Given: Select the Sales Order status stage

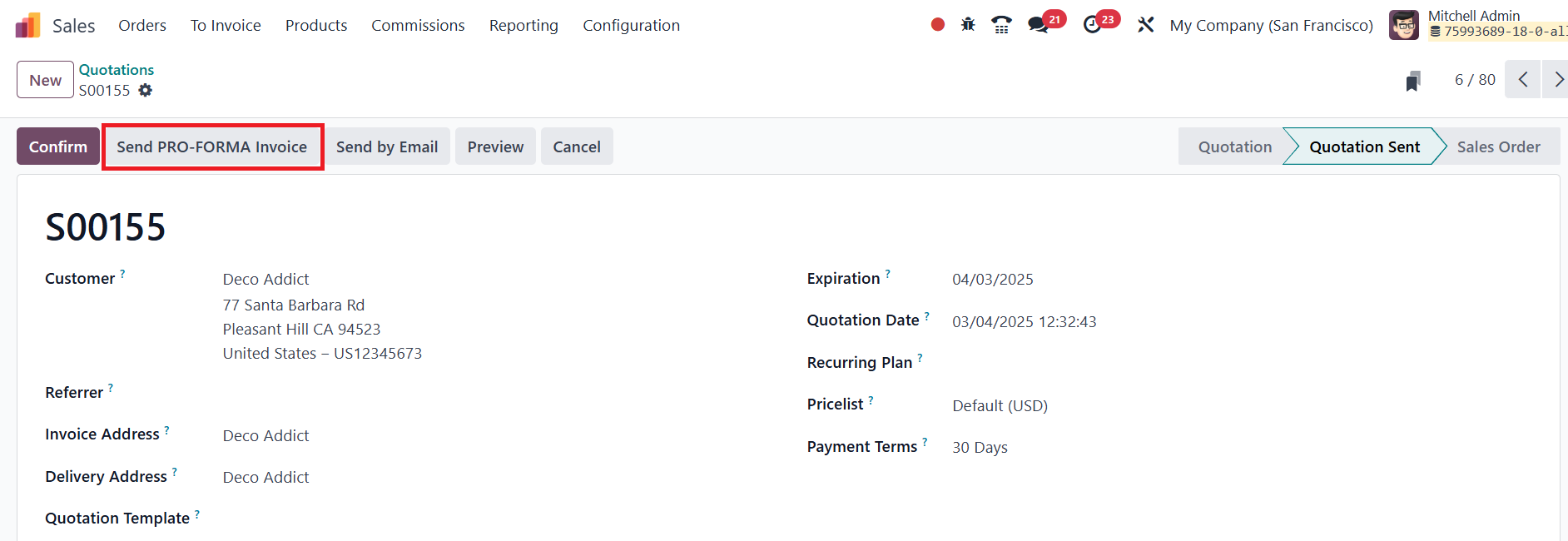Looking at the screenshot, I should (x=1498, y=146).
